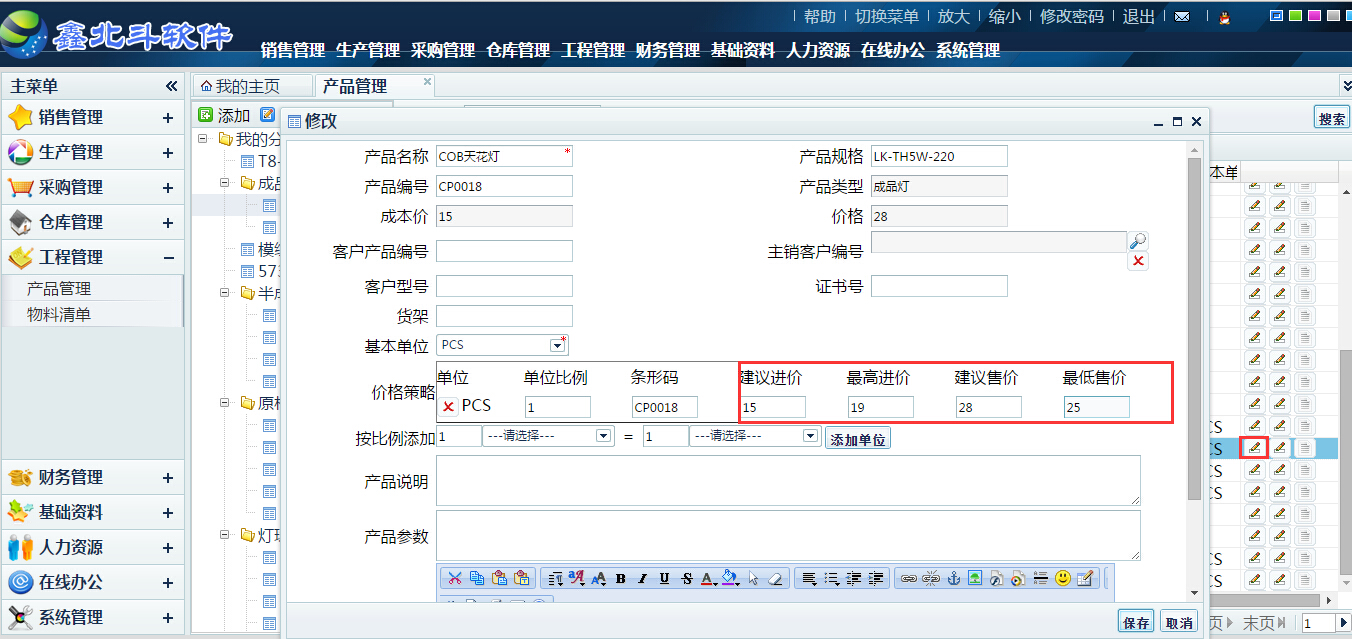Screen dimensions: 1352x639
Task: Click the underline icon in the text editor toolbar
Action: pos(664,578)
